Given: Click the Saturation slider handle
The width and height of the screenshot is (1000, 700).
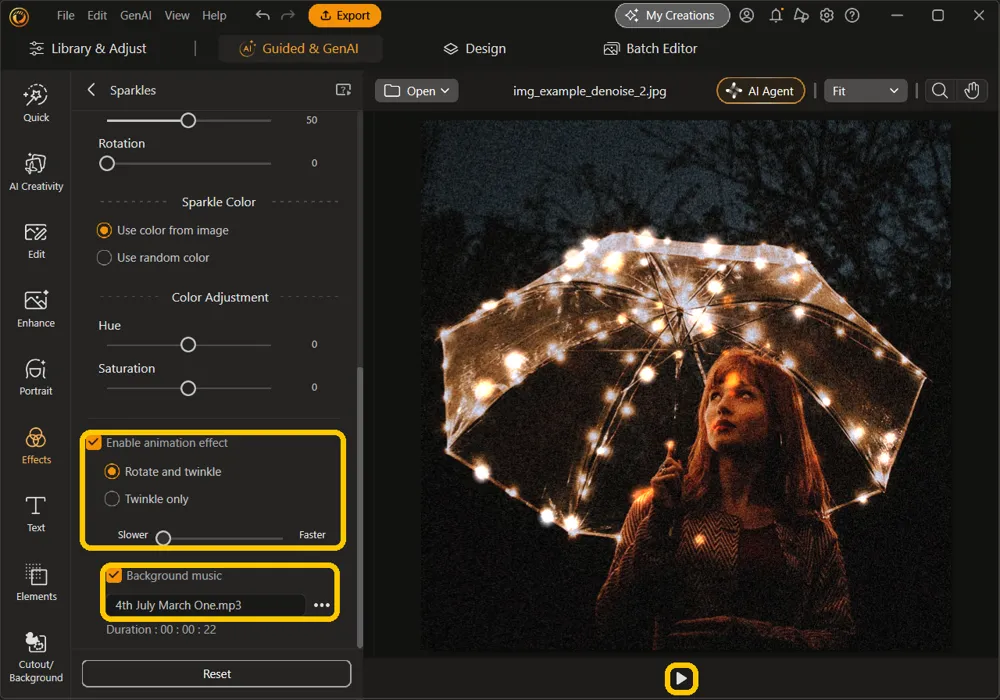Looking at the screenshot, I should click(188, 388).
